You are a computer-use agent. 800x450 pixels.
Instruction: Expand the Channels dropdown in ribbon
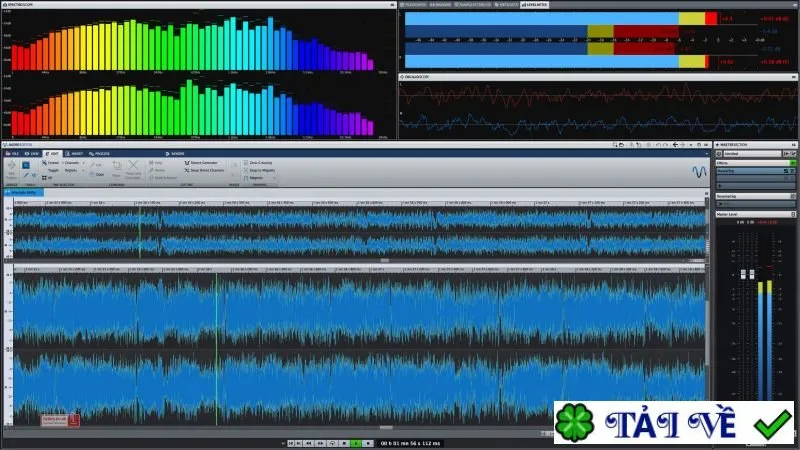pos(74,163)
